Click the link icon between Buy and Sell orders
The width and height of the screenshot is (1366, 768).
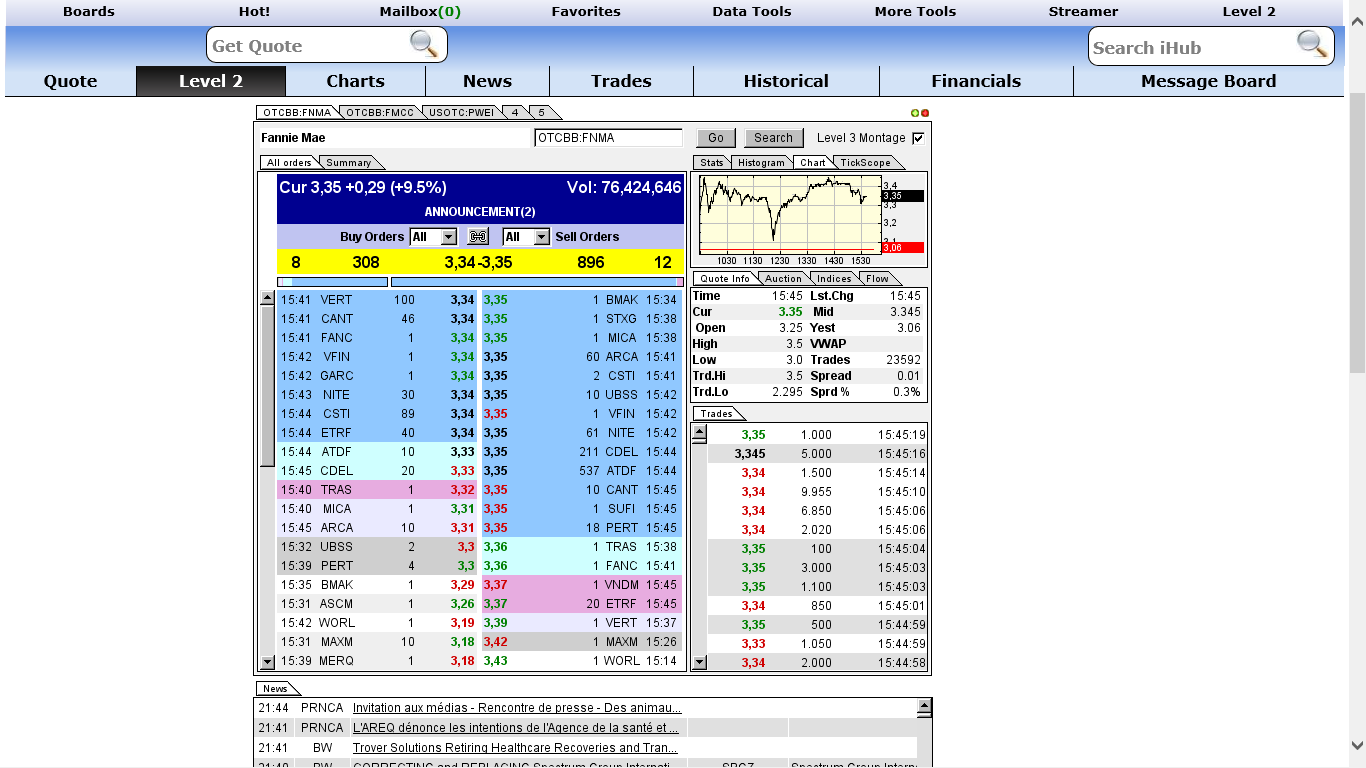tap(478, 237)
